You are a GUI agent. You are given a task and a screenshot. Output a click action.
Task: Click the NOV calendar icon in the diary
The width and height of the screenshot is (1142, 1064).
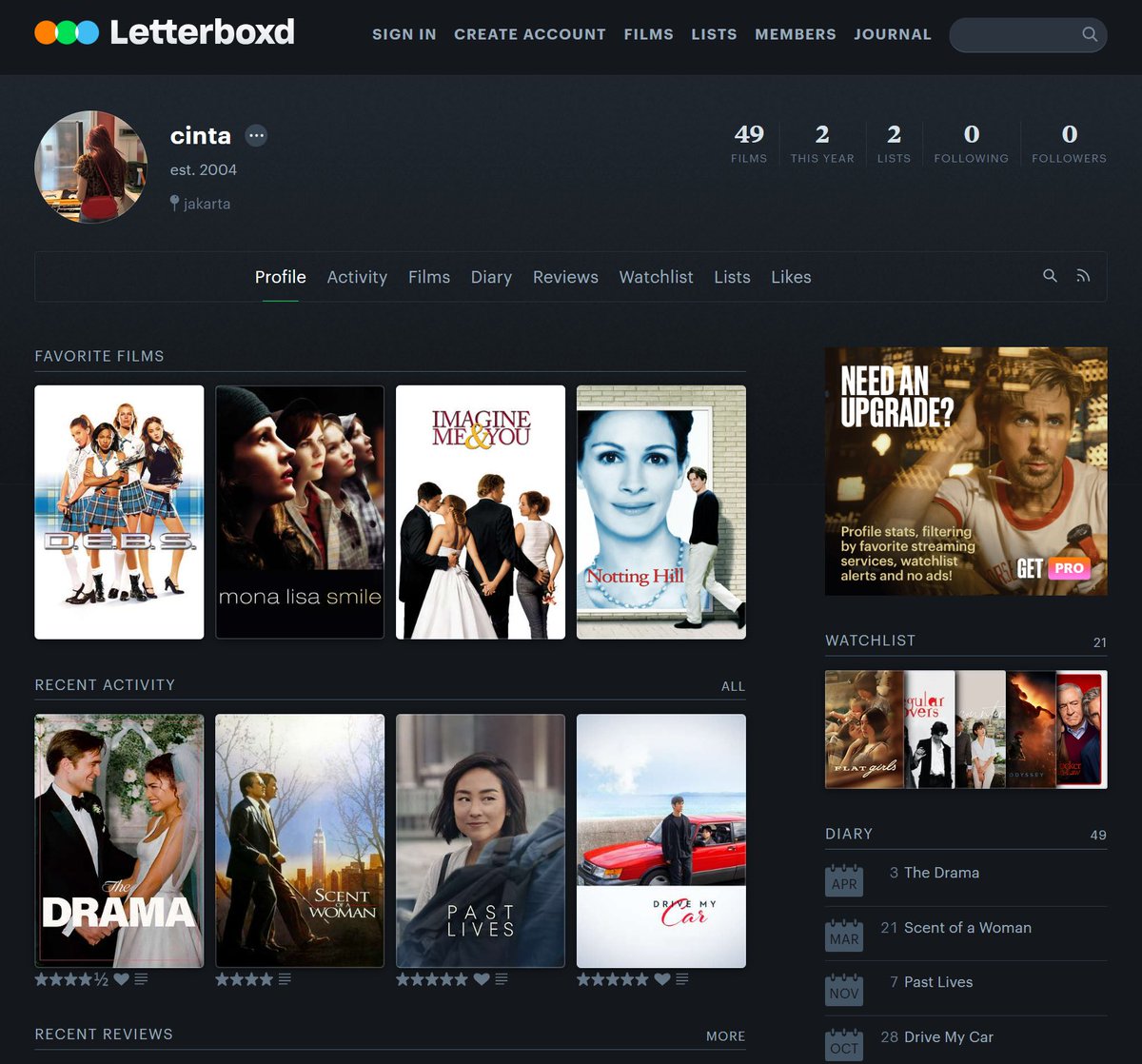(x=844, y=990)
